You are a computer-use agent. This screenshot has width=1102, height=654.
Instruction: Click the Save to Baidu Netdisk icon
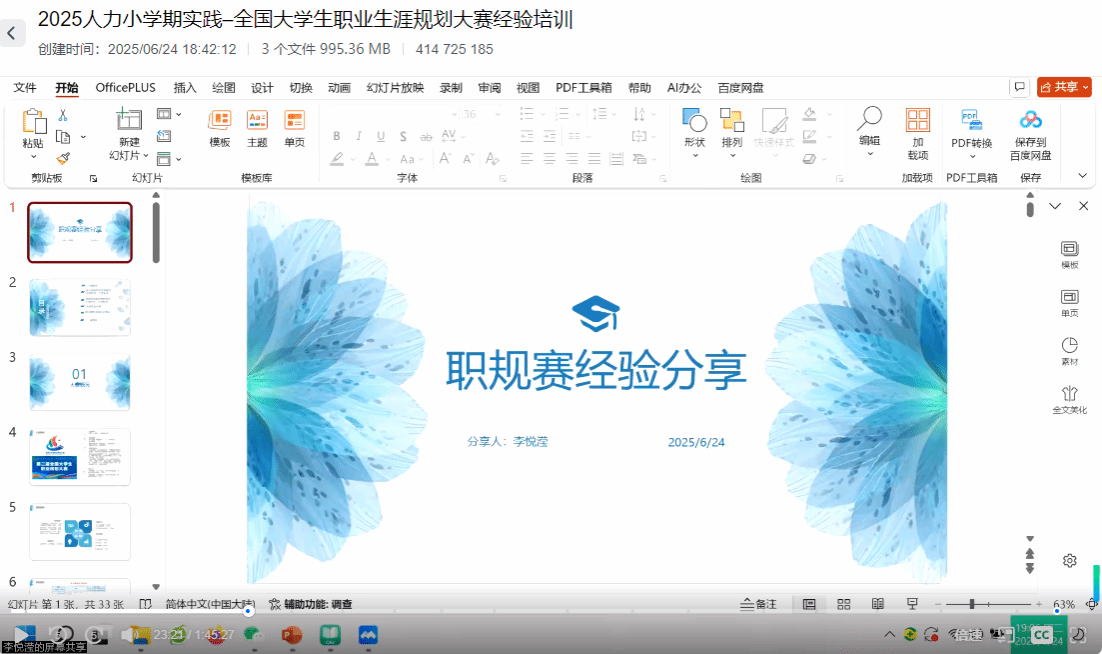click(x=1030, y=123)
